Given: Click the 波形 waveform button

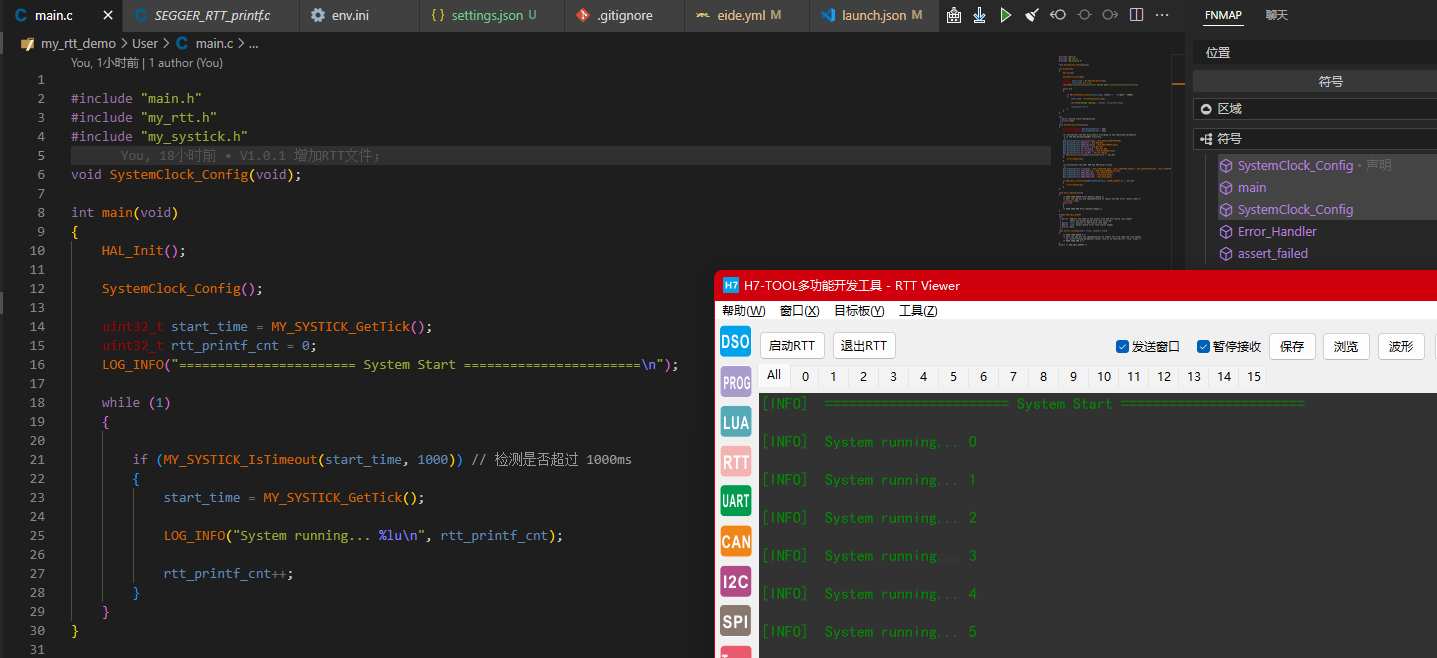Looking at the screenshot, I should click(x=1401, y=346).
